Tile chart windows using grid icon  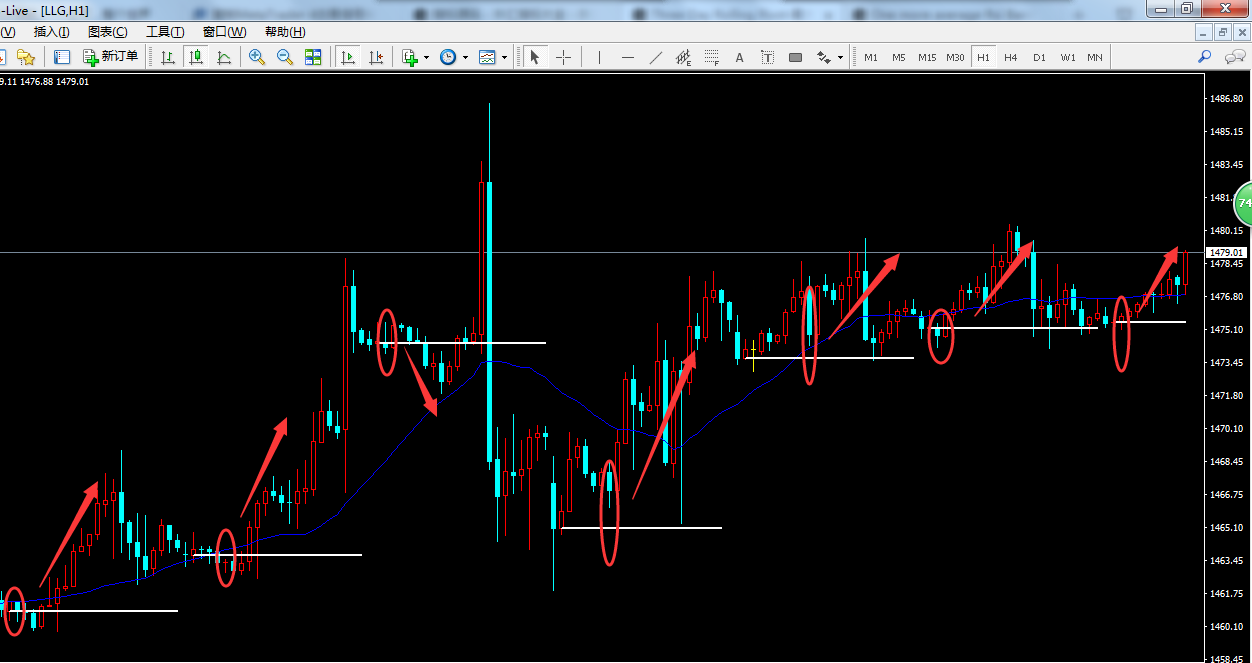pyautogui.click(x=313, y=57)
